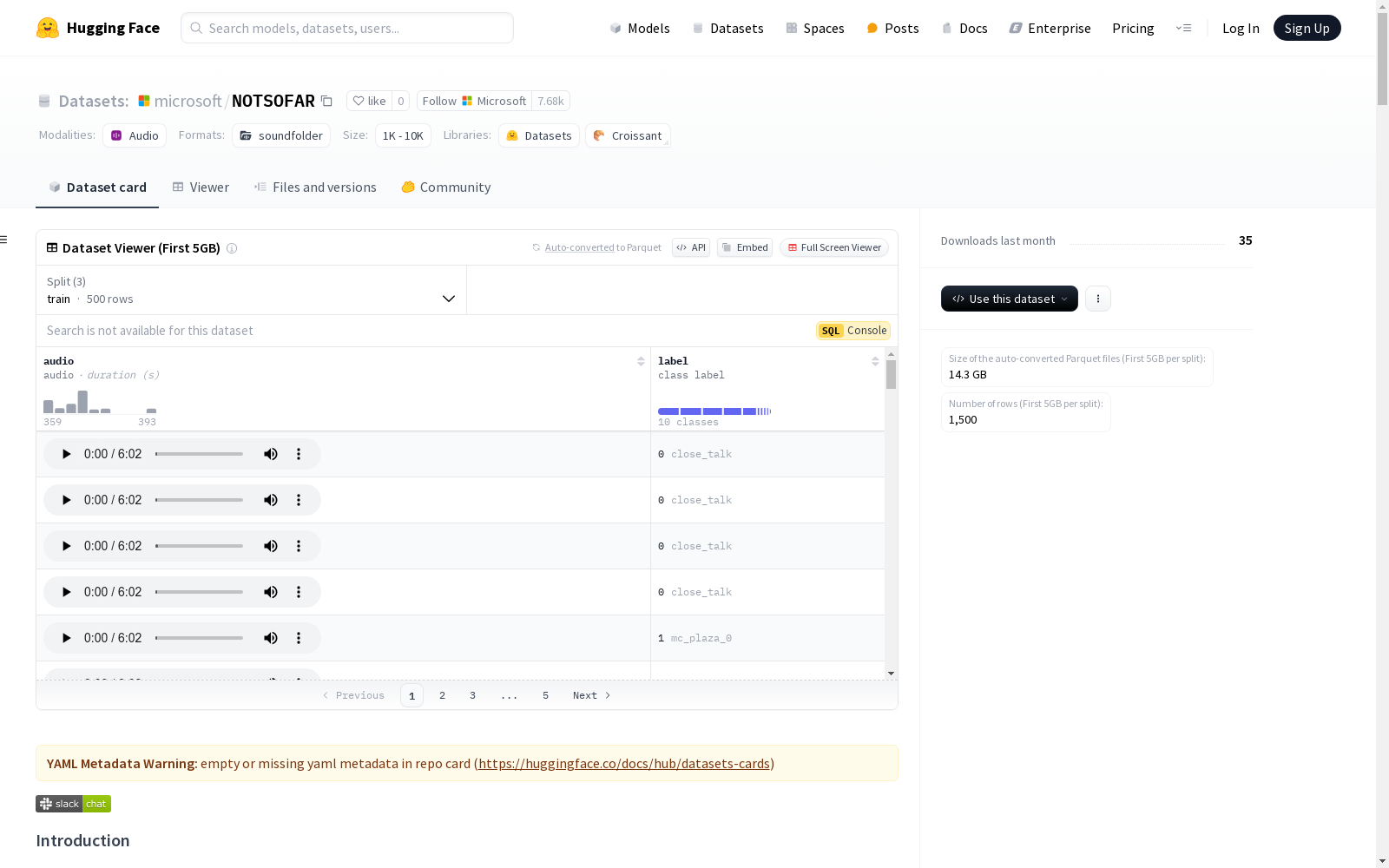Image resolution: width=1389 pixels, height=868 pixels.
Task: Open the Community tab
Action: 446,187
